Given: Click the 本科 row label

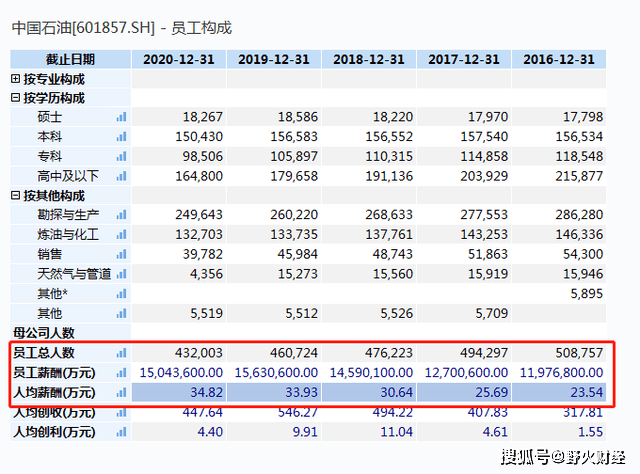Looking at the screenshot, I should 50,137.
